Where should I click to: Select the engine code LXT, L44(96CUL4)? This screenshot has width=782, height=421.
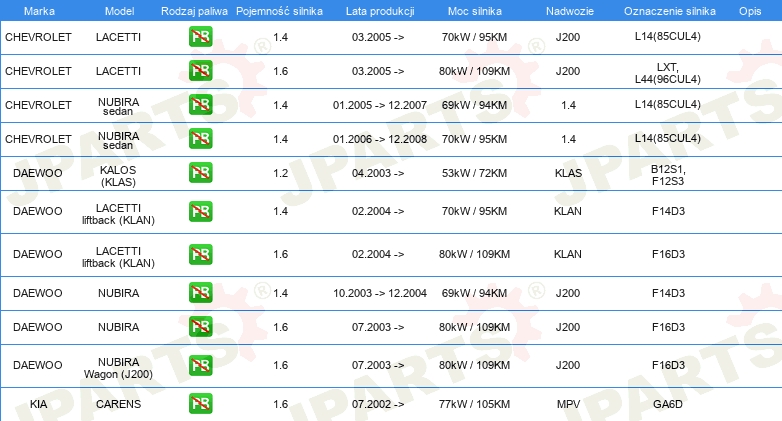pos(667,73)
